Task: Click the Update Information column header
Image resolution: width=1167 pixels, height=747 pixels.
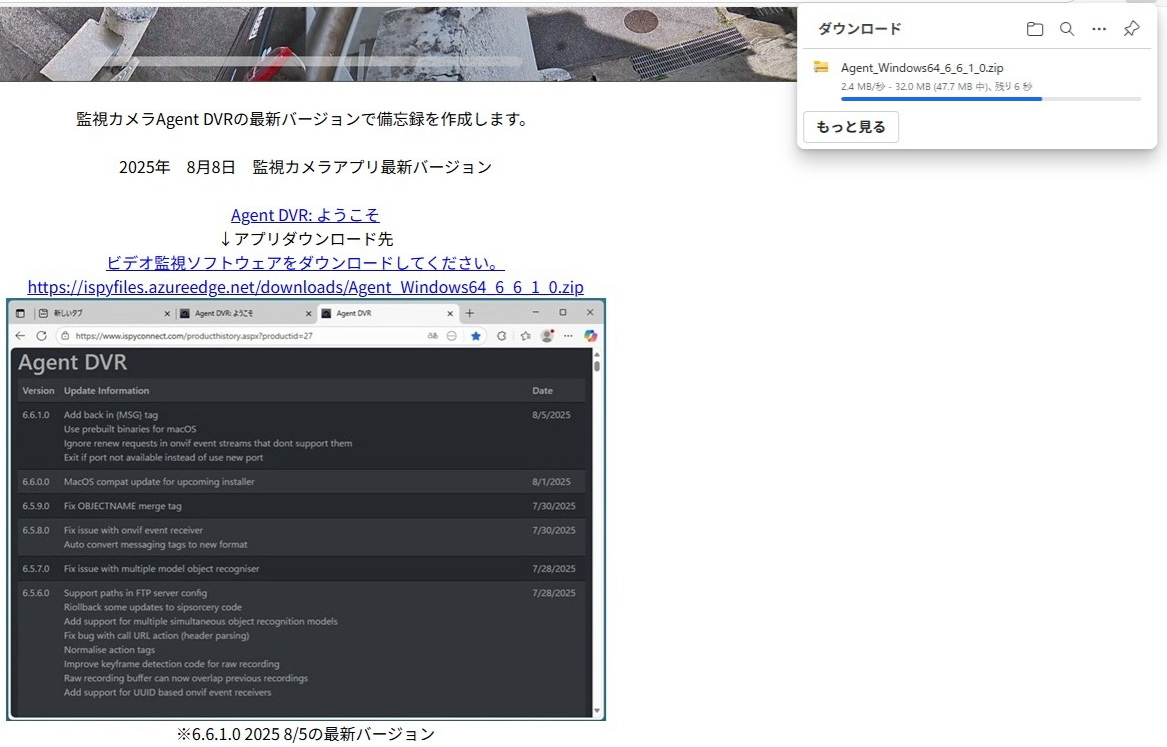Action: coord(106,391)
